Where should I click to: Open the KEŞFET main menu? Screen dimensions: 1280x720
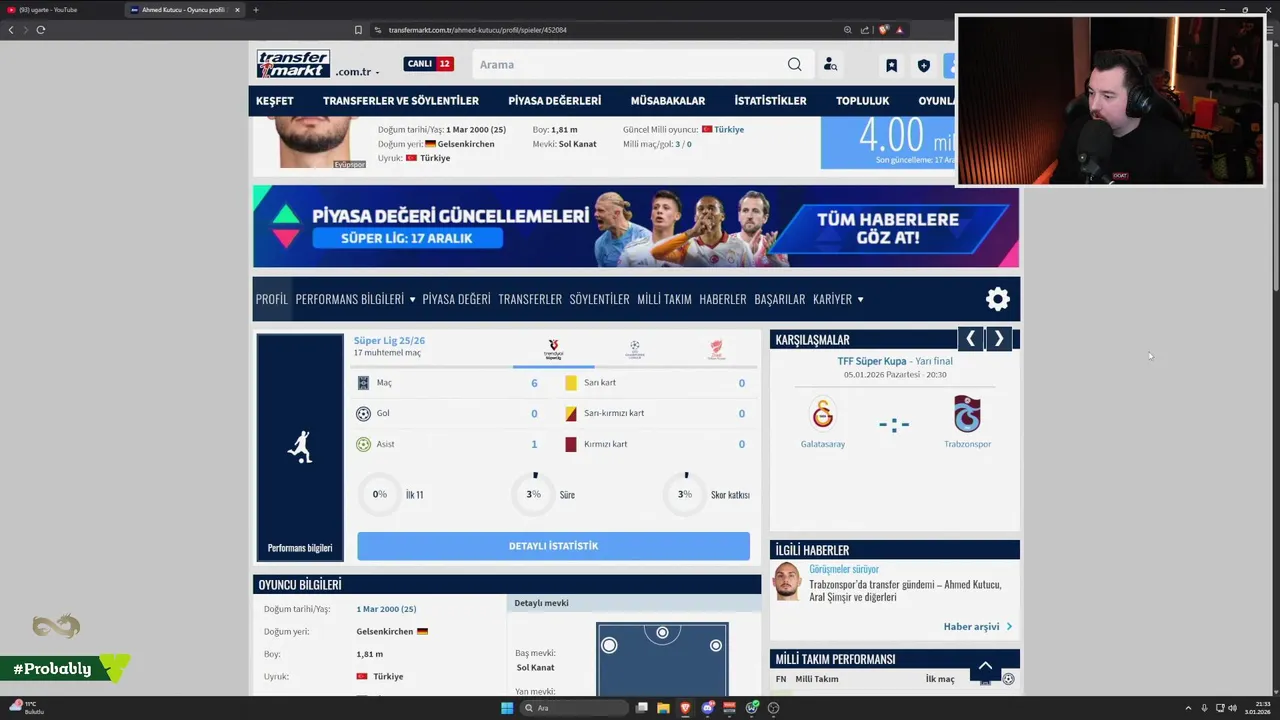[275, 101]
